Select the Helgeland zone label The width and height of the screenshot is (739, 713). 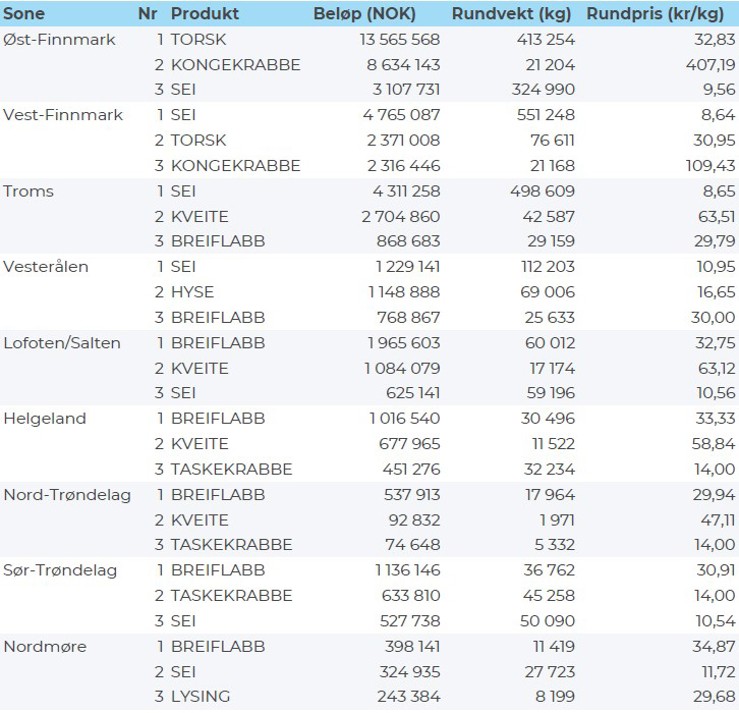(45, 419)
